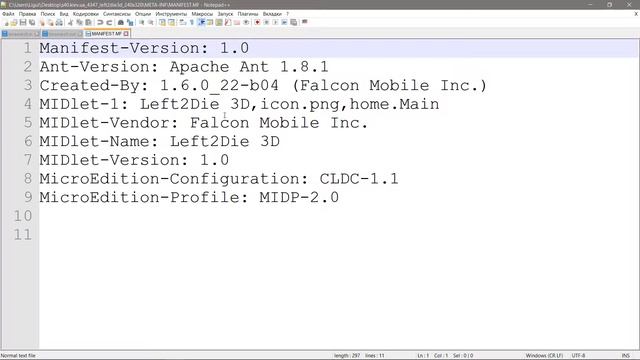The image size is (640, 360).
Task: Click the Copy toolbar icon
Action: 79,22
